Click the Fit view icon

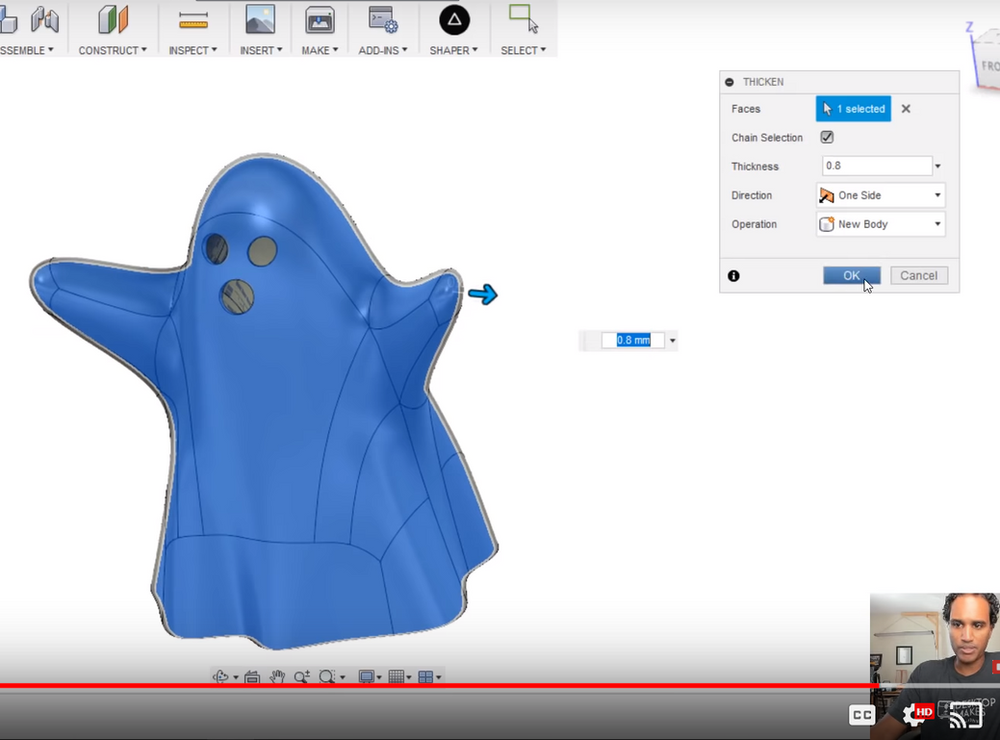(251, 676)
